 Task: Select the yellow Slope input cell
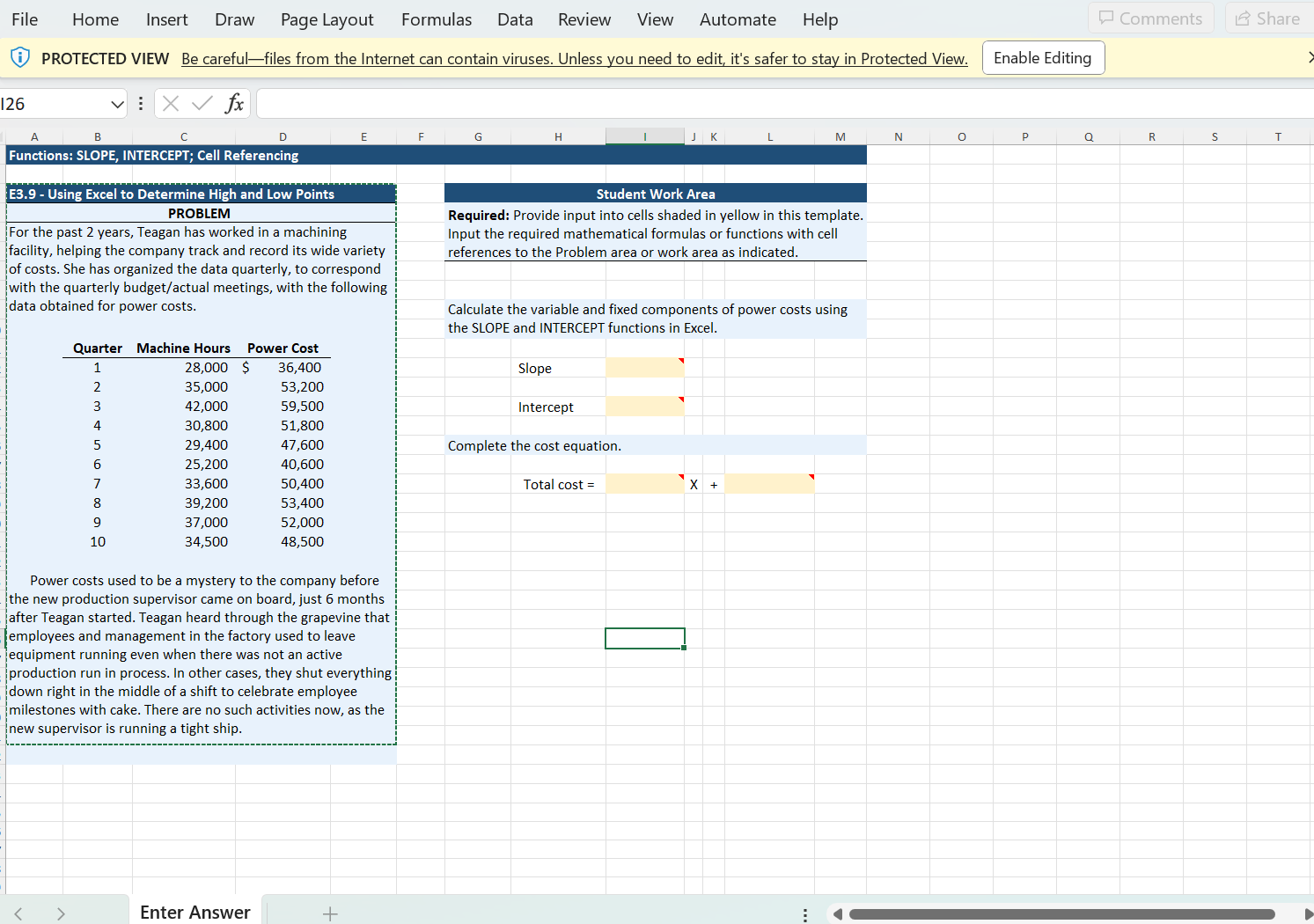click(645, 367)
